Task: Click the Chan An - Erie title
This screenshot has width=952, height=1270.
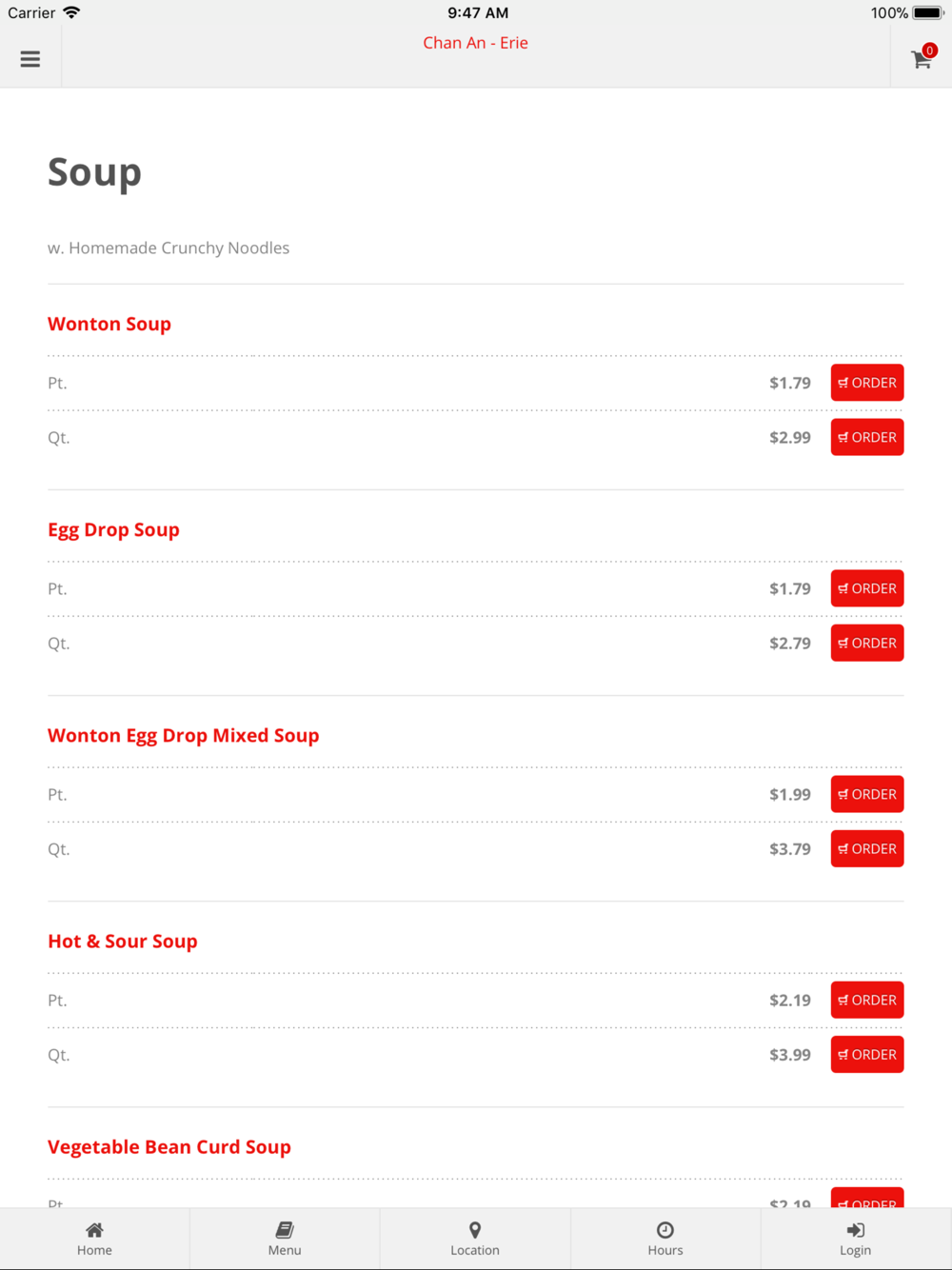Action: point(475,43)
